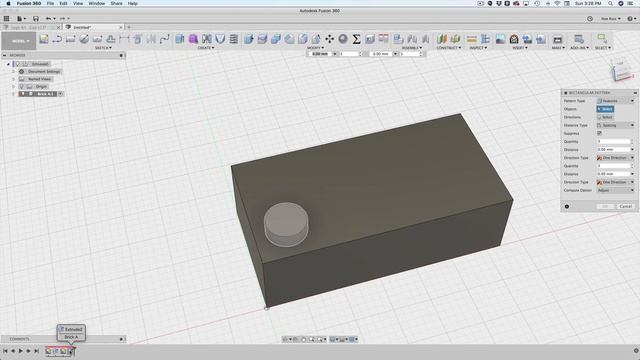Open the Edit menu

click(x=63, y=3)
